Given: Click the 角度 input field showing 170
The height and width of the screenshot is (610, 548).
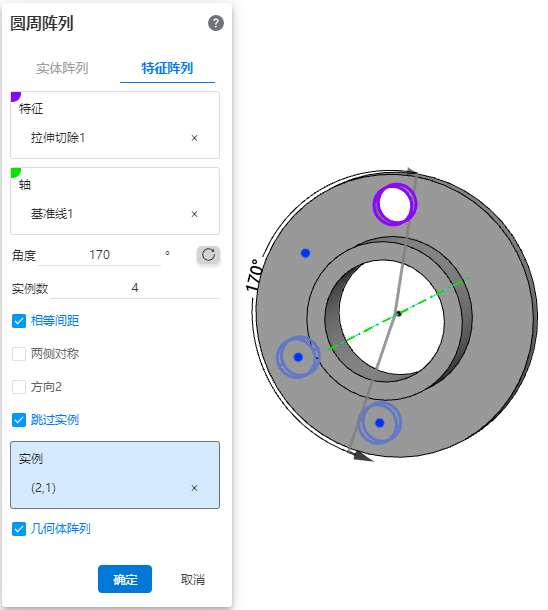Looking at the screenshot, I should coord(100,255).
